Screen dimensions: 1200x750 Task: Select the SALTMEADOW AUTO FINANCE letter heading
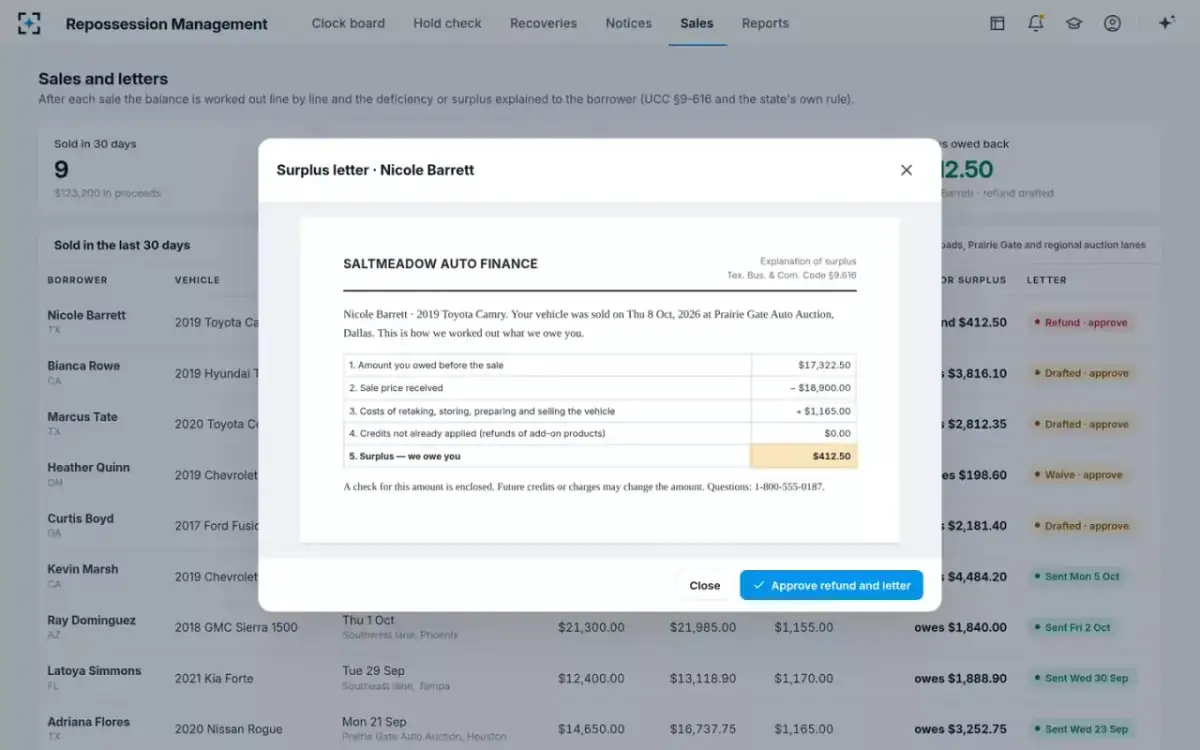[440, 264]
